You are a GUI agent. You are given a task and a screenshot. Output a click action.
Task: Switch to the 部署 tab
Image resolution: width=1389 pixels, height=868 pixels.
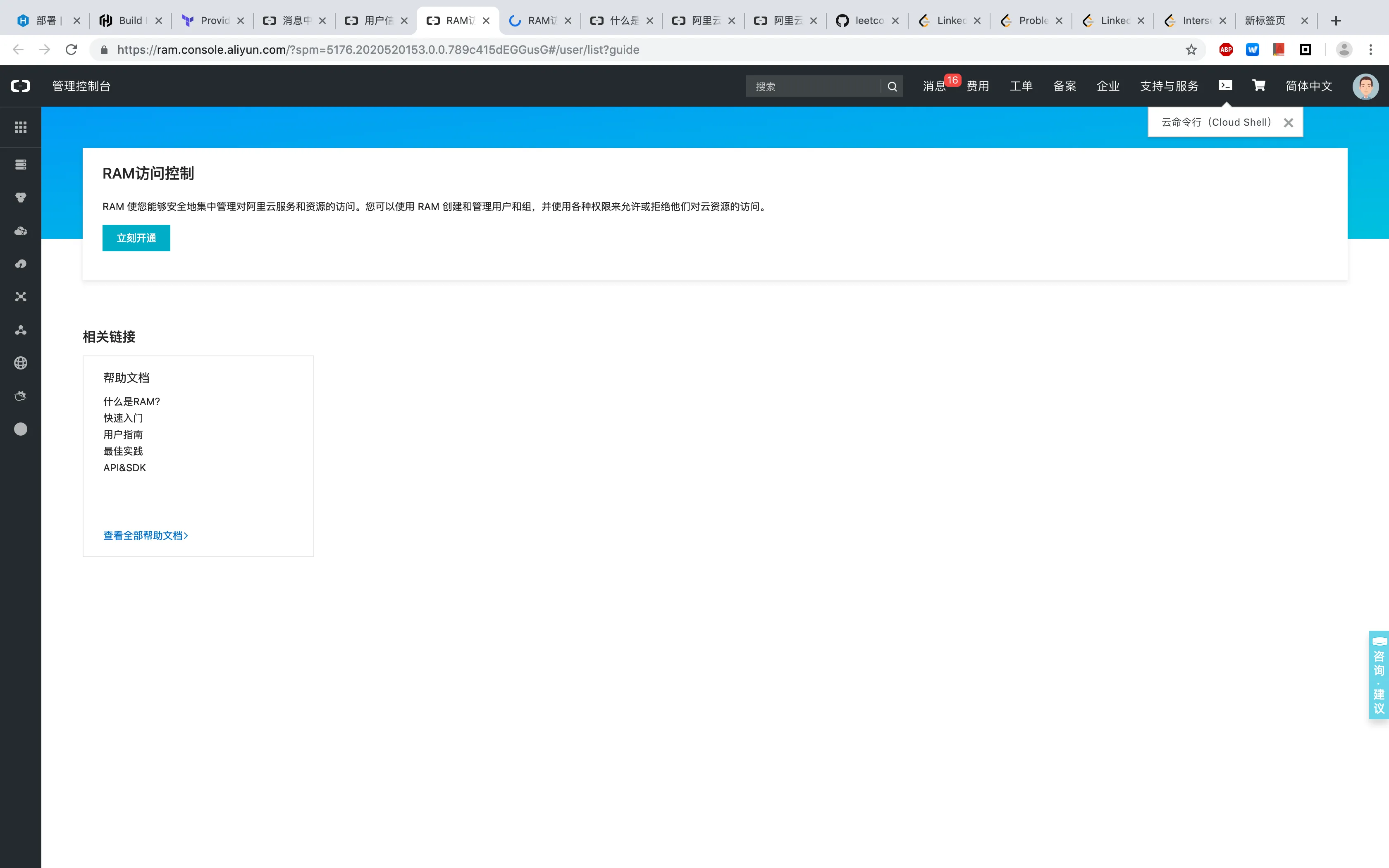[48, 21]
